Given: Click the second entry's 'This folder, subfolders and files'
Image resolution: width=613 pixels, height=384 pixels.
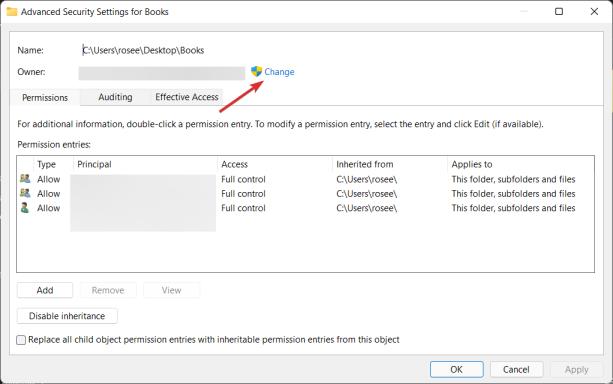Looking at the screenshot, I should 513,194.
